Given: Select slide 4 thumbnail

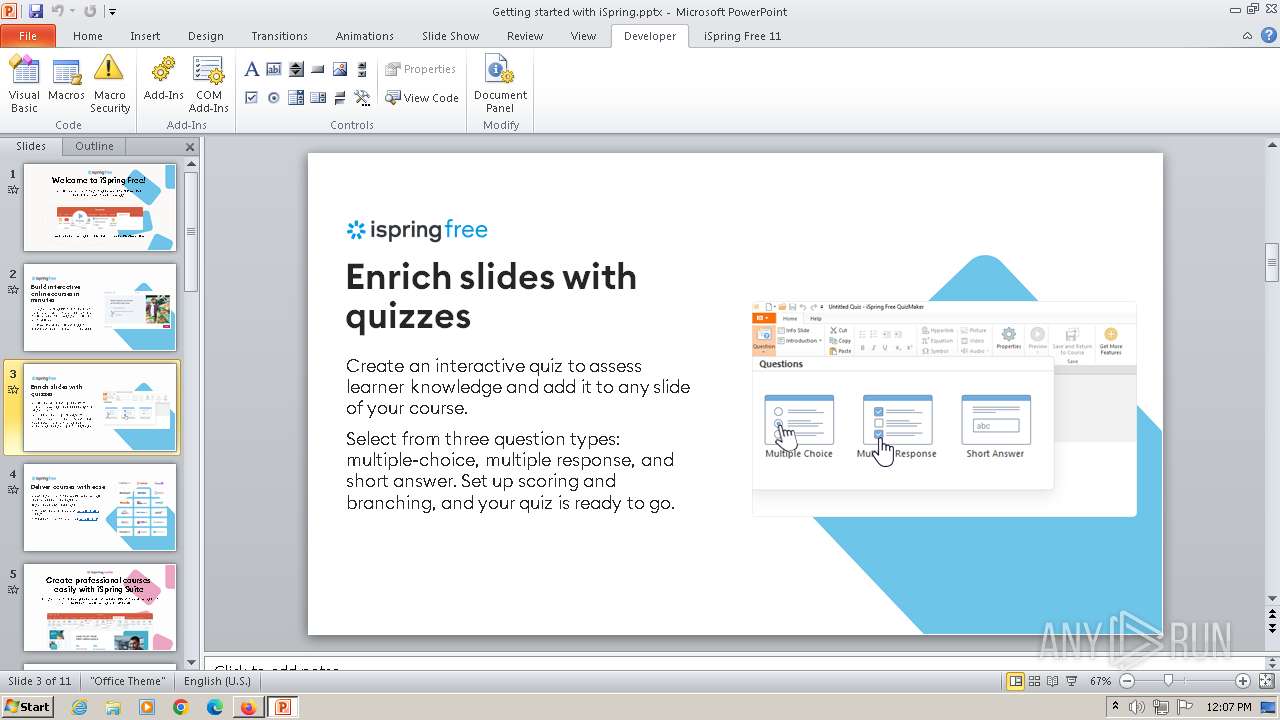Looking at the screenshot, I should click(100, 507).
